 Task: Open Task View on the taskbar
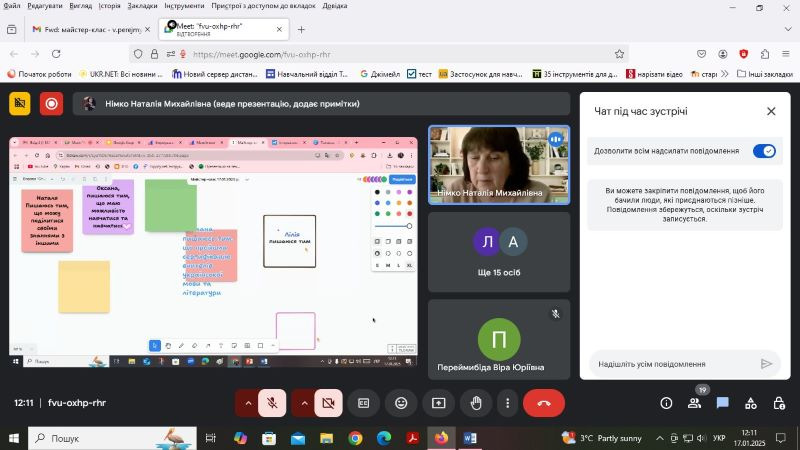point(210,438)
